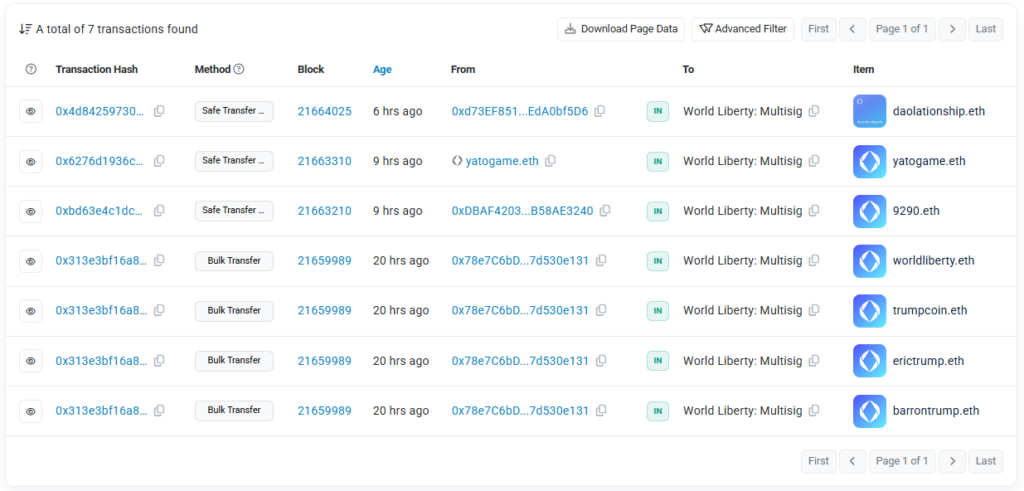
Task: Go to next page in top pagination
Action: pos(952,29)
